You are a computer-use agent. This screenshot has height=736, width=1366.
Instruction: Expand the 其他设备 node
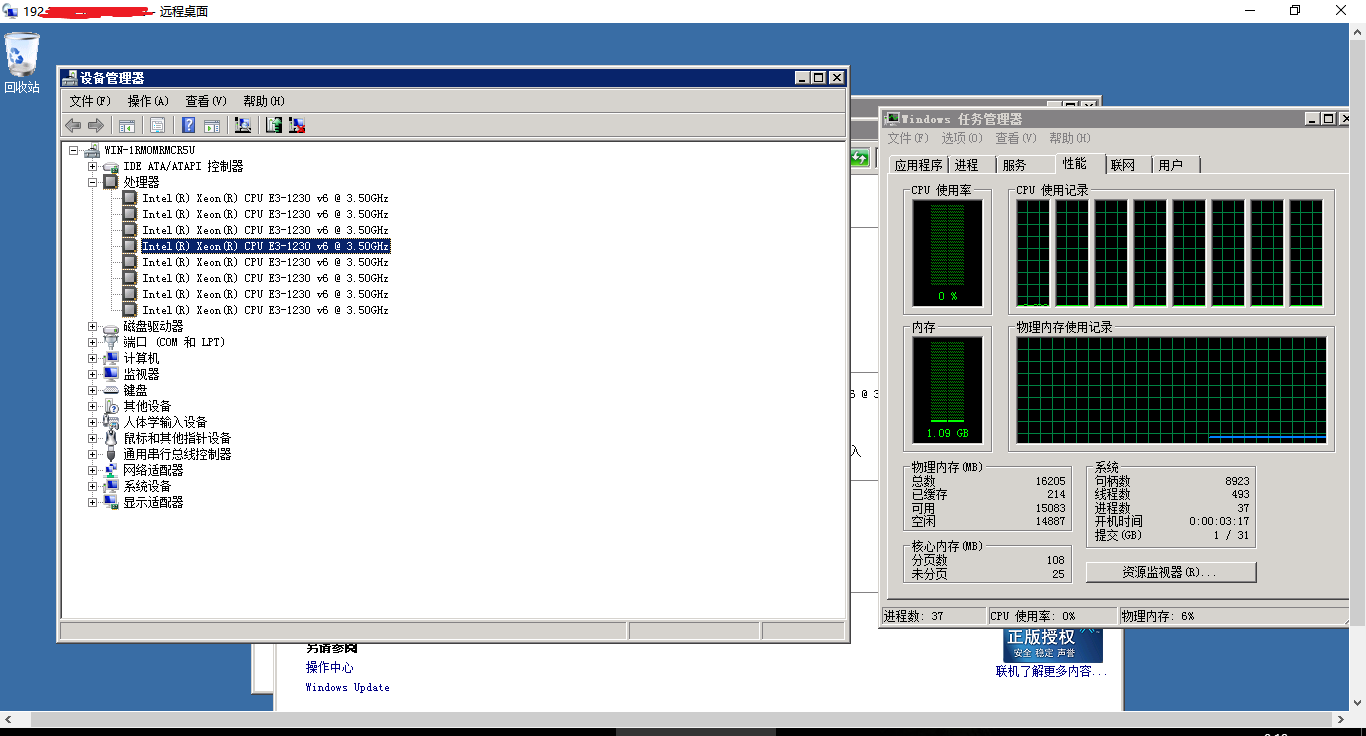(92, 406)
